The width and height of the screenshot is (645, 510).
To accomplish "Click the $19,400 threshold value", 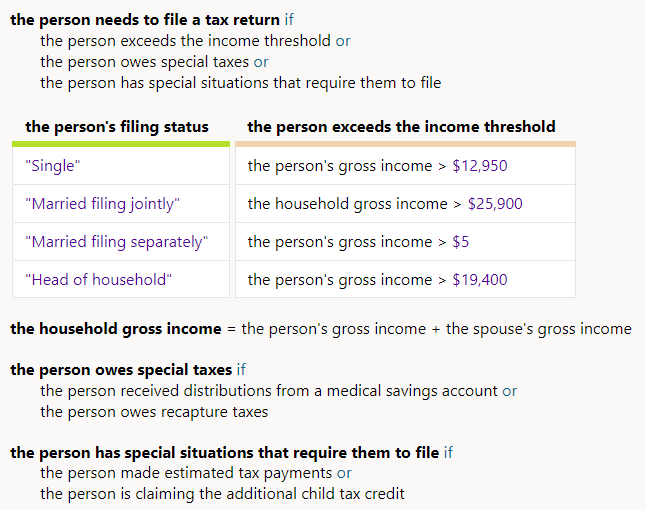I will pos(480,280).
